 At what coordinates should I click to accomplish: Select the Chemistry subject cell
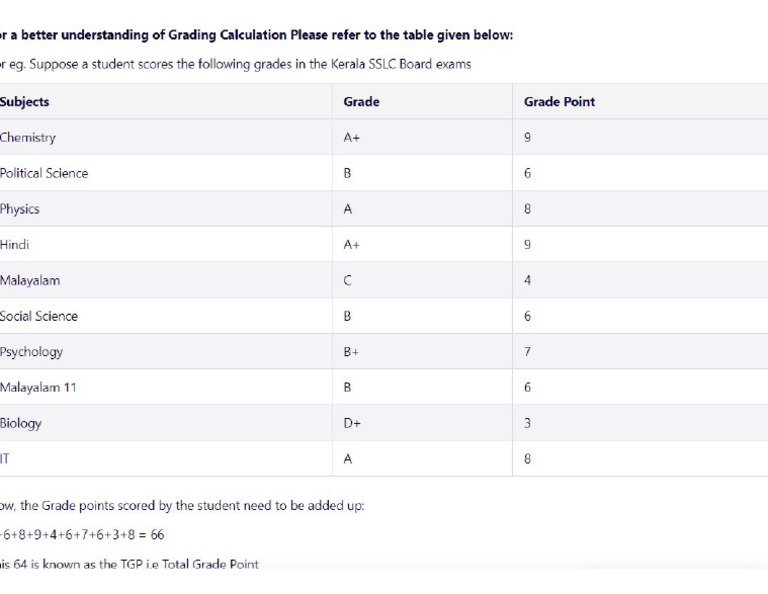point(28,138)
